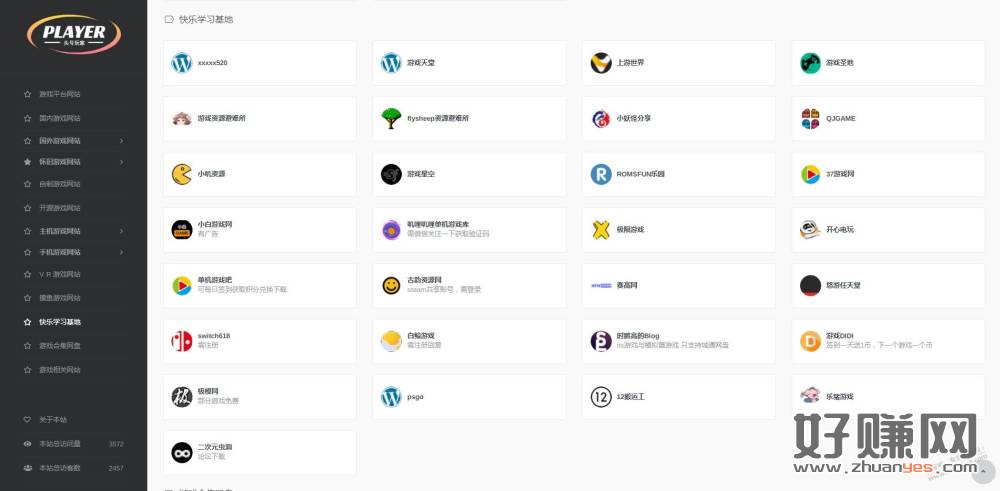1000x491 pixels.
Task: Click the 12搬运工 circled 12 icon
Action: [601, 397]
